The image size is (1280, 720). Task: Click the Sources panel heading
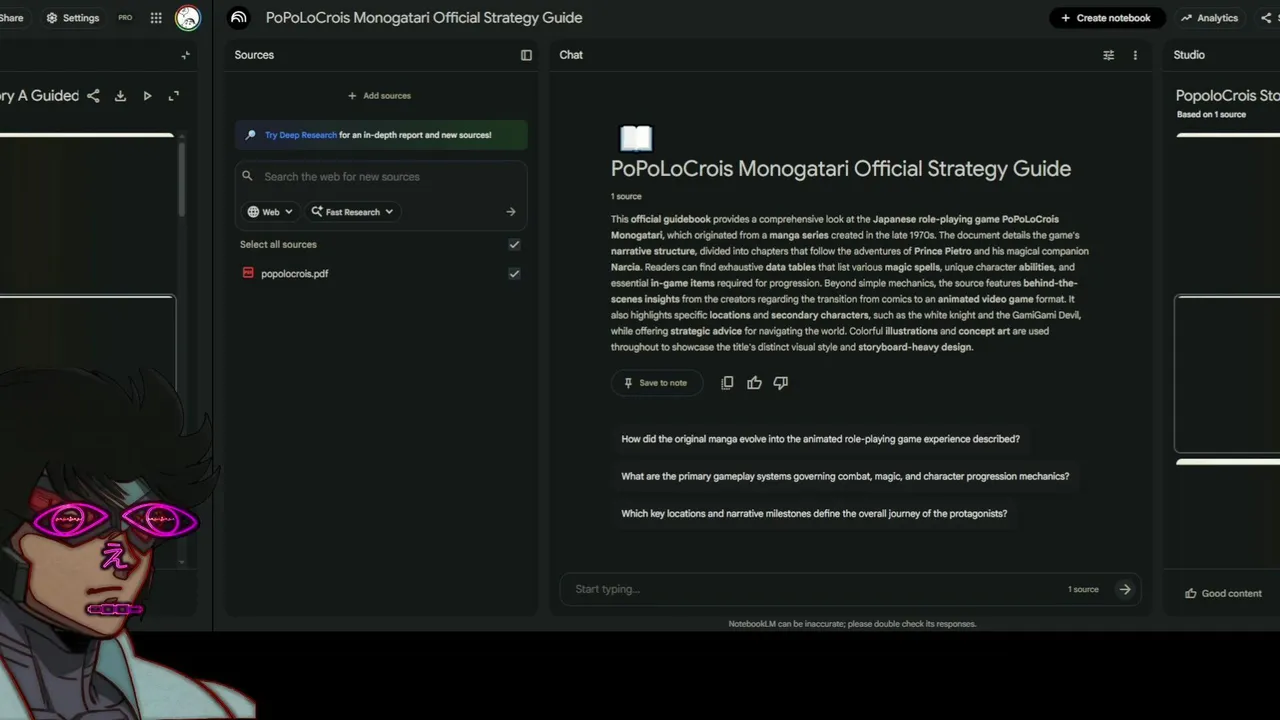point(254,55)
